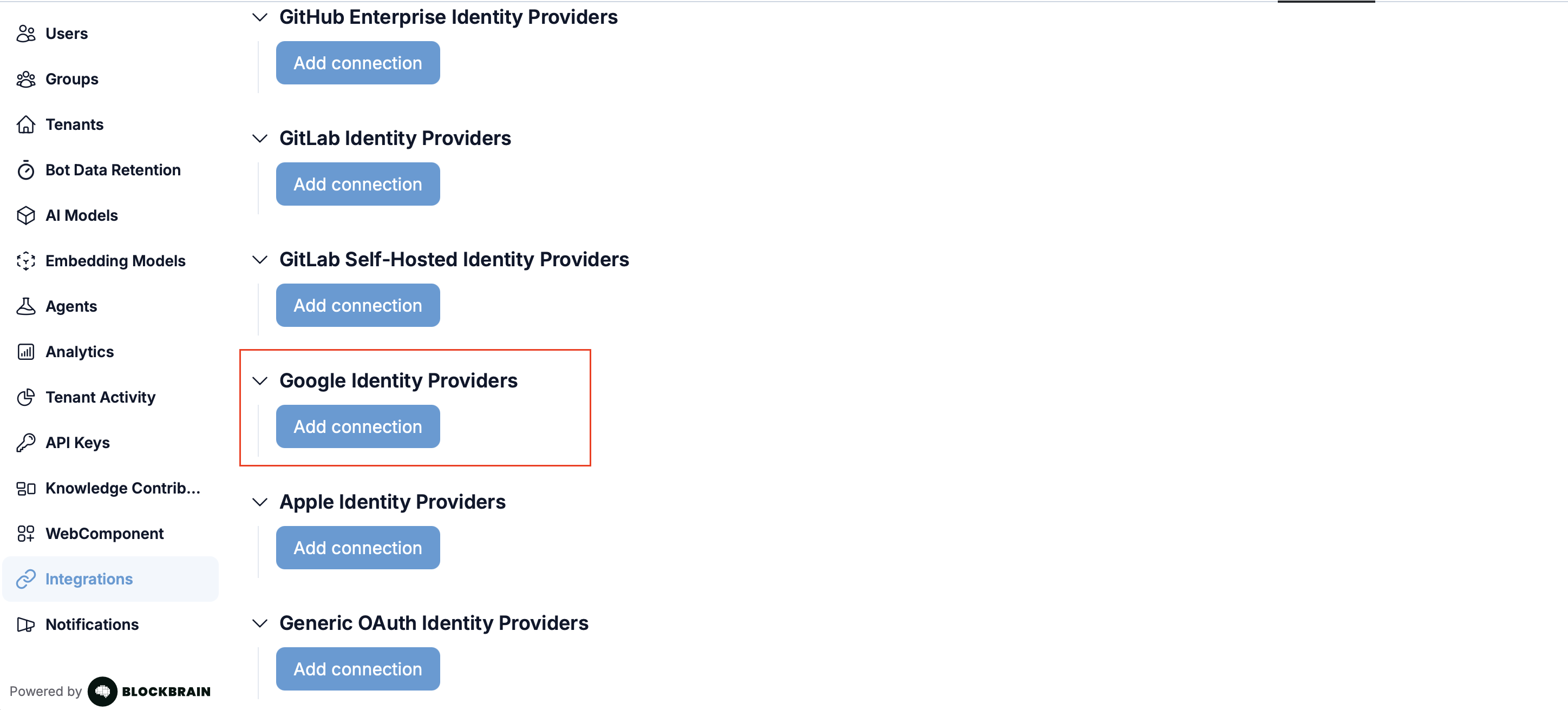The image size is (1568, 710).
Task: Click the Tenants house icon
Action: click(25, 124)
